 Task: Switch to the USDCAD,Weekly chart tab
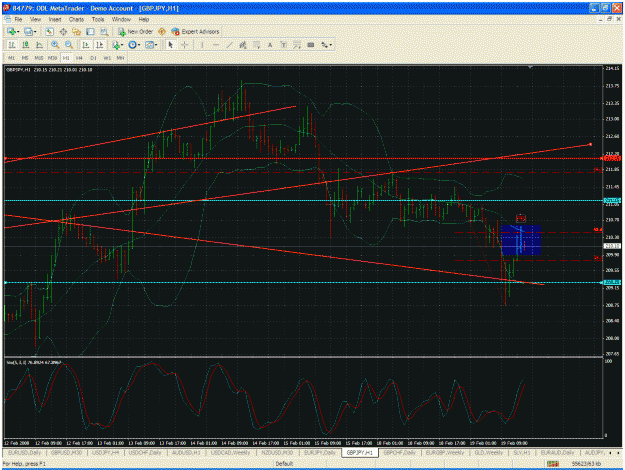pos(230,453)
